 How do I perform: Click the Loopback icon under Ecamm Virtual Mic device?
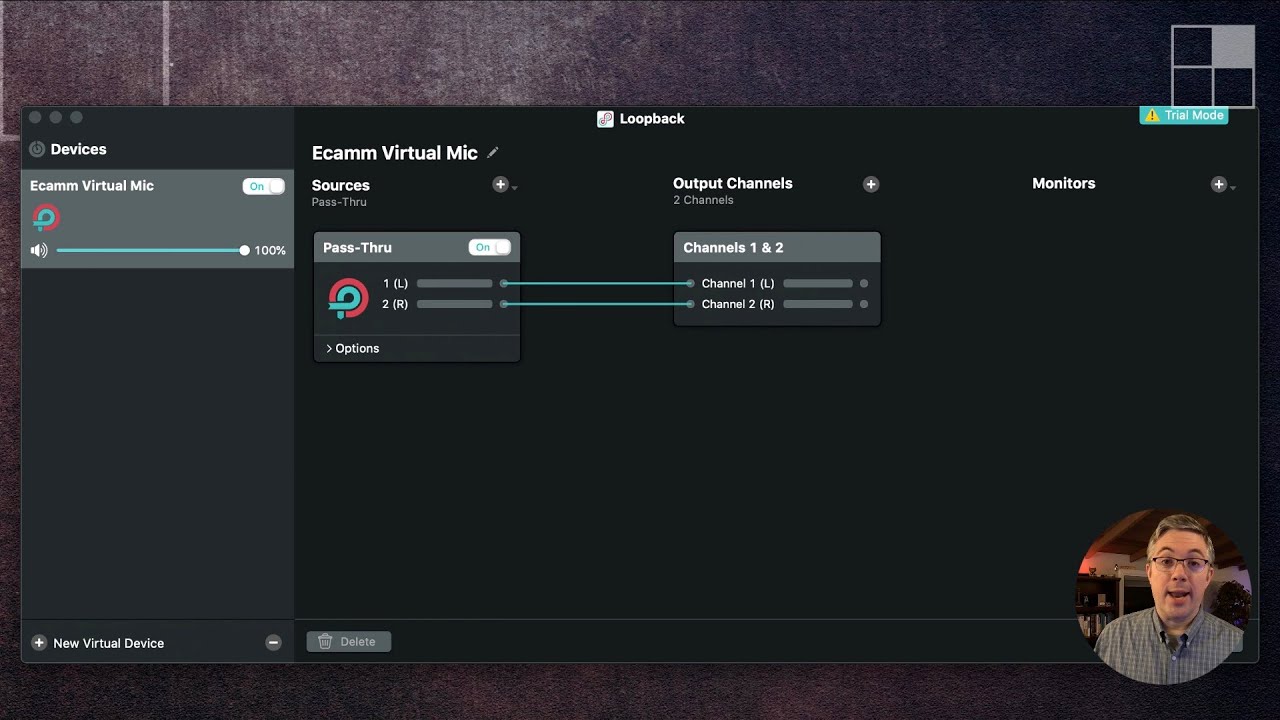pos(46,217)
